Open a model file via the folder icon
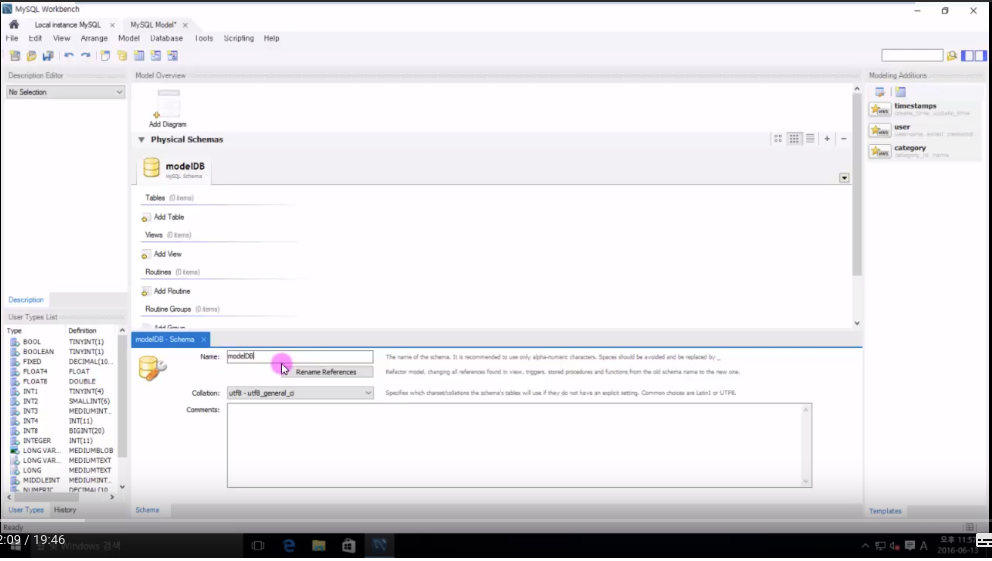Viewport: 992px width, 561px height. click(31, 56)
